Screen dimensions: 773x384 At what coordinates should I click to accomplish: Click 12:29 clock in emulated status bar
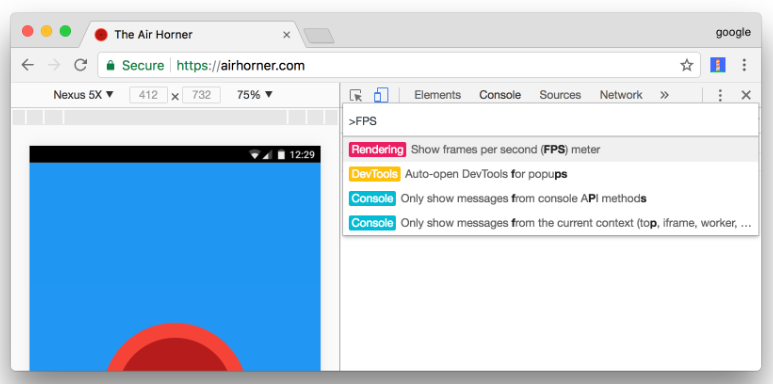pyautogui.click(x=302, y=155)
